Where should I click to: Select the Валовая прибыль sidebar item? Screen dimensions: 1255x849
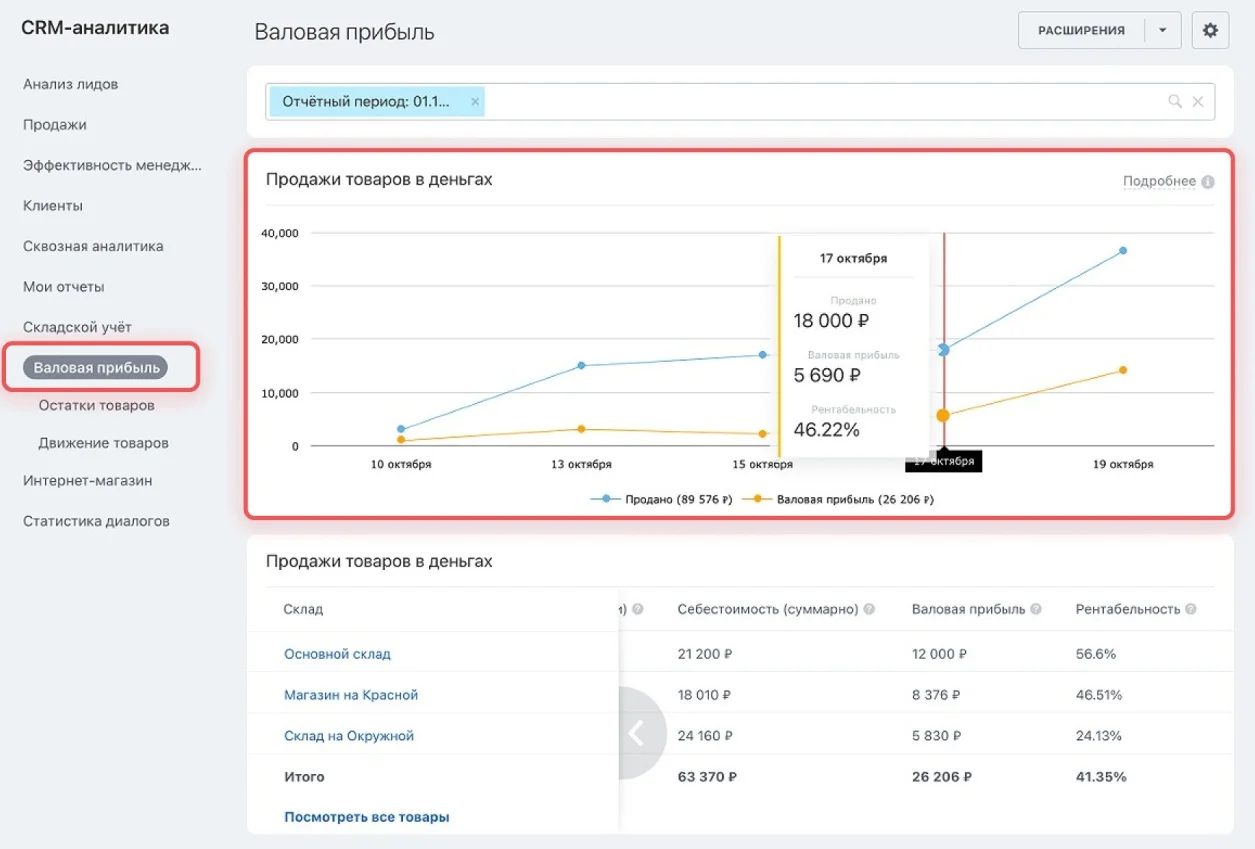97,367
